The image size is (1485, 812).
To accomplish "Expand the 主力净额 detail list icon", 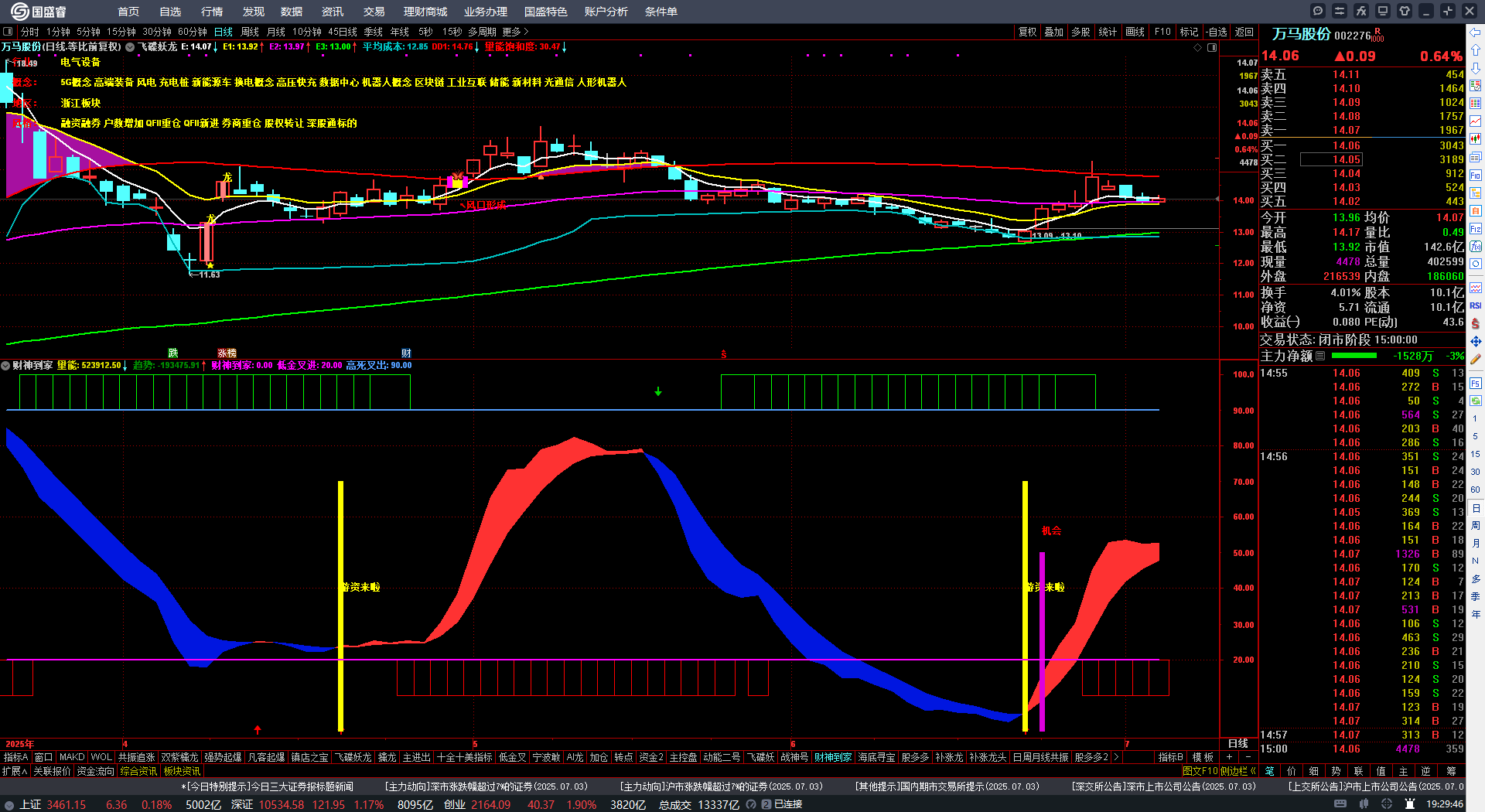I will 1321,356.
